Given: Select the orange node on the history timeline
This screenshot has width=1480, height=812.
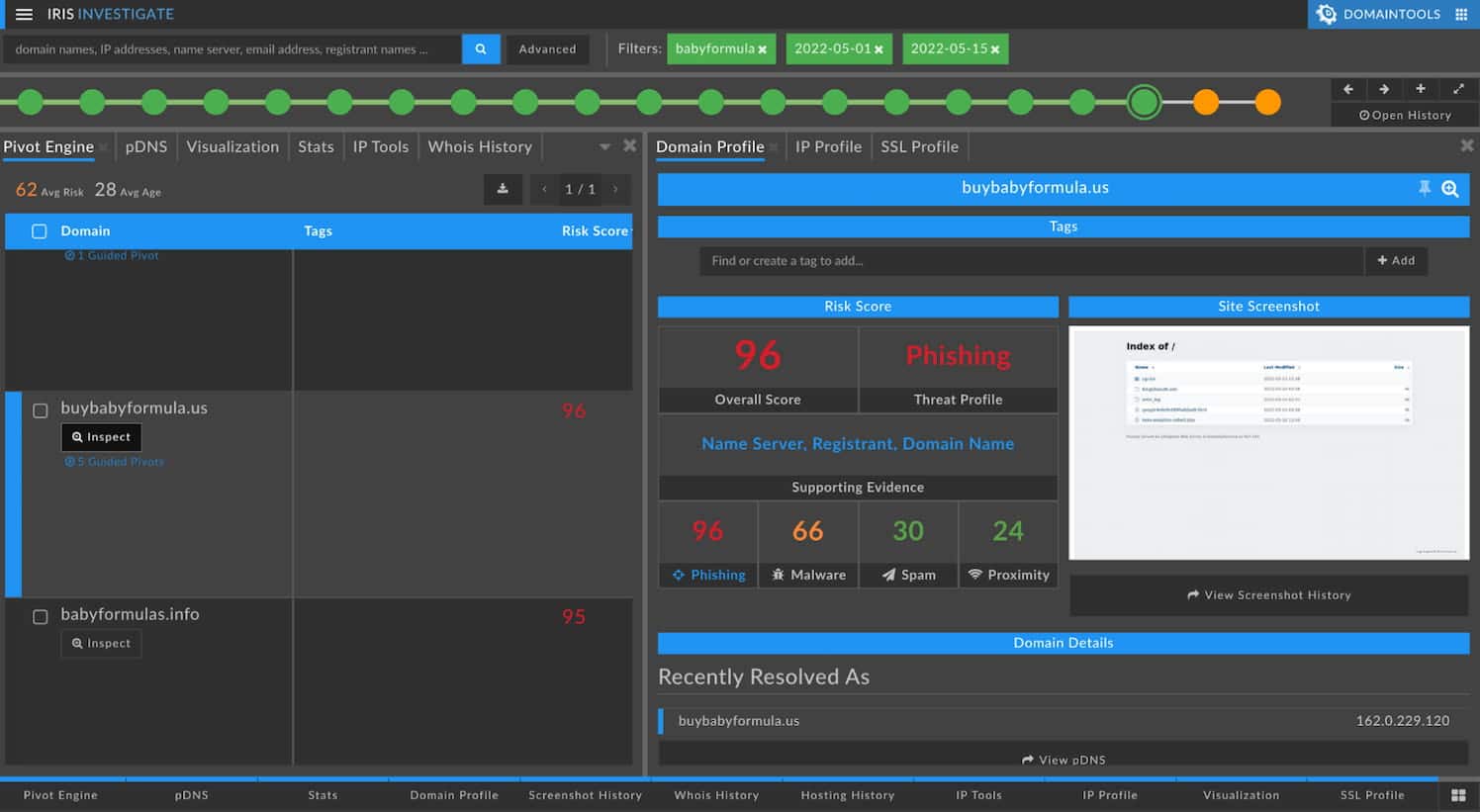Looking at the screenshot, I should 1207,101.
